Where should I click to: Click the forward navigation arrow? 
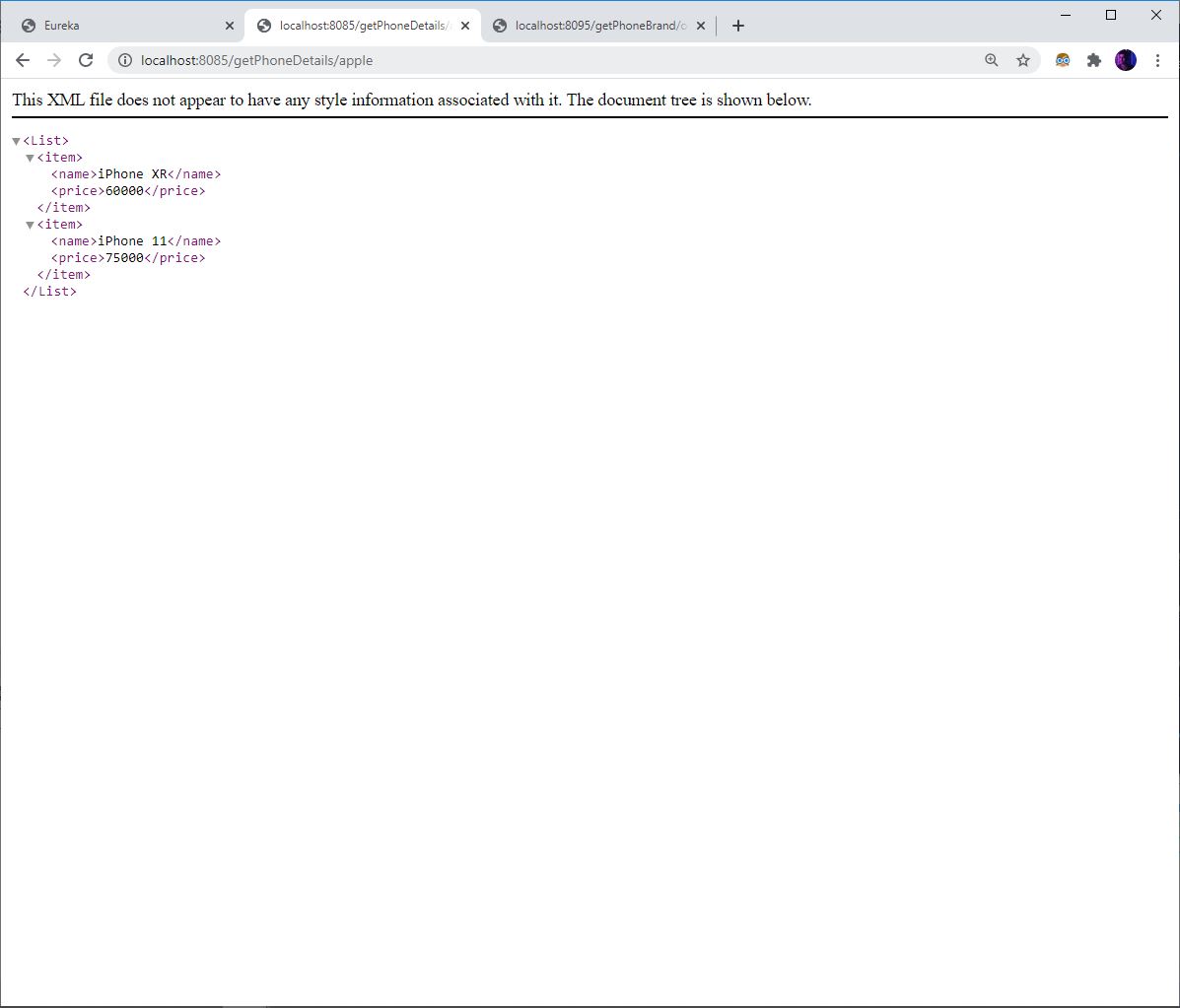tap(54, 60)
